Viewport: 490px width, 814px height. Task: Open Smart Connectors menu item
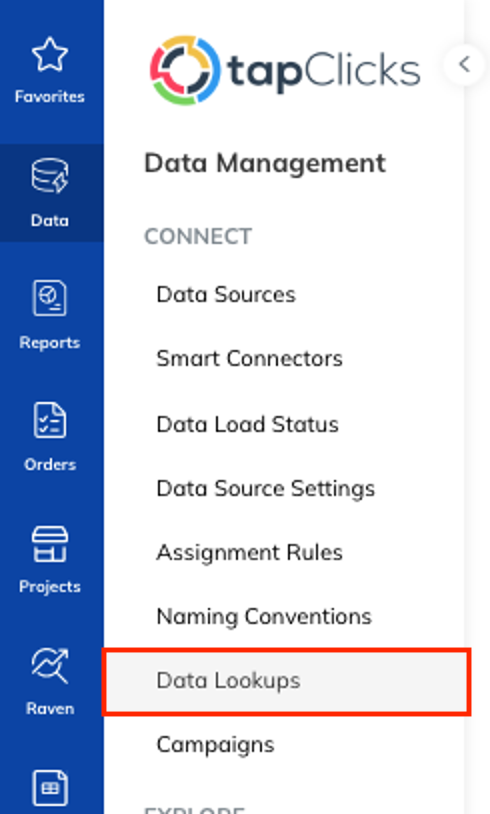(x=249, y=359)
